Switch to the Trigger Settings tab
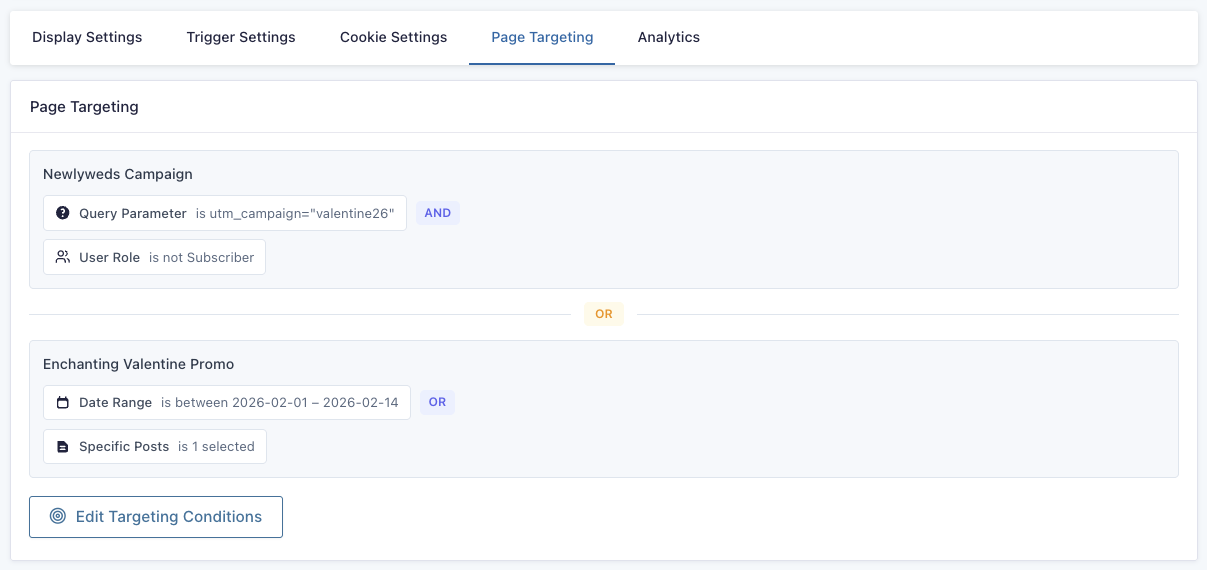Image resolution: width=1207 pixels, height=570 pixels. coord(241,38)
